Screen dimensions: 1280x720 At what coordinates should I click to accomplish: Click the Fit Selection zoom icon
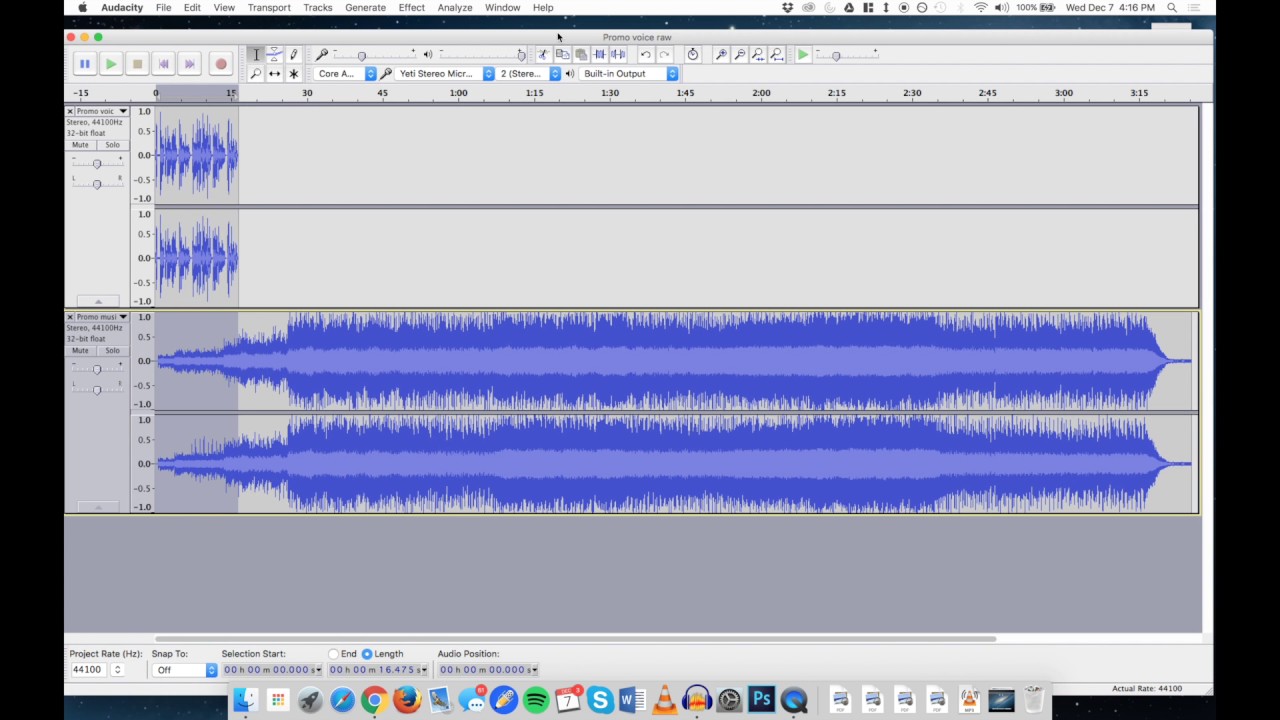(x=758, y=54)
